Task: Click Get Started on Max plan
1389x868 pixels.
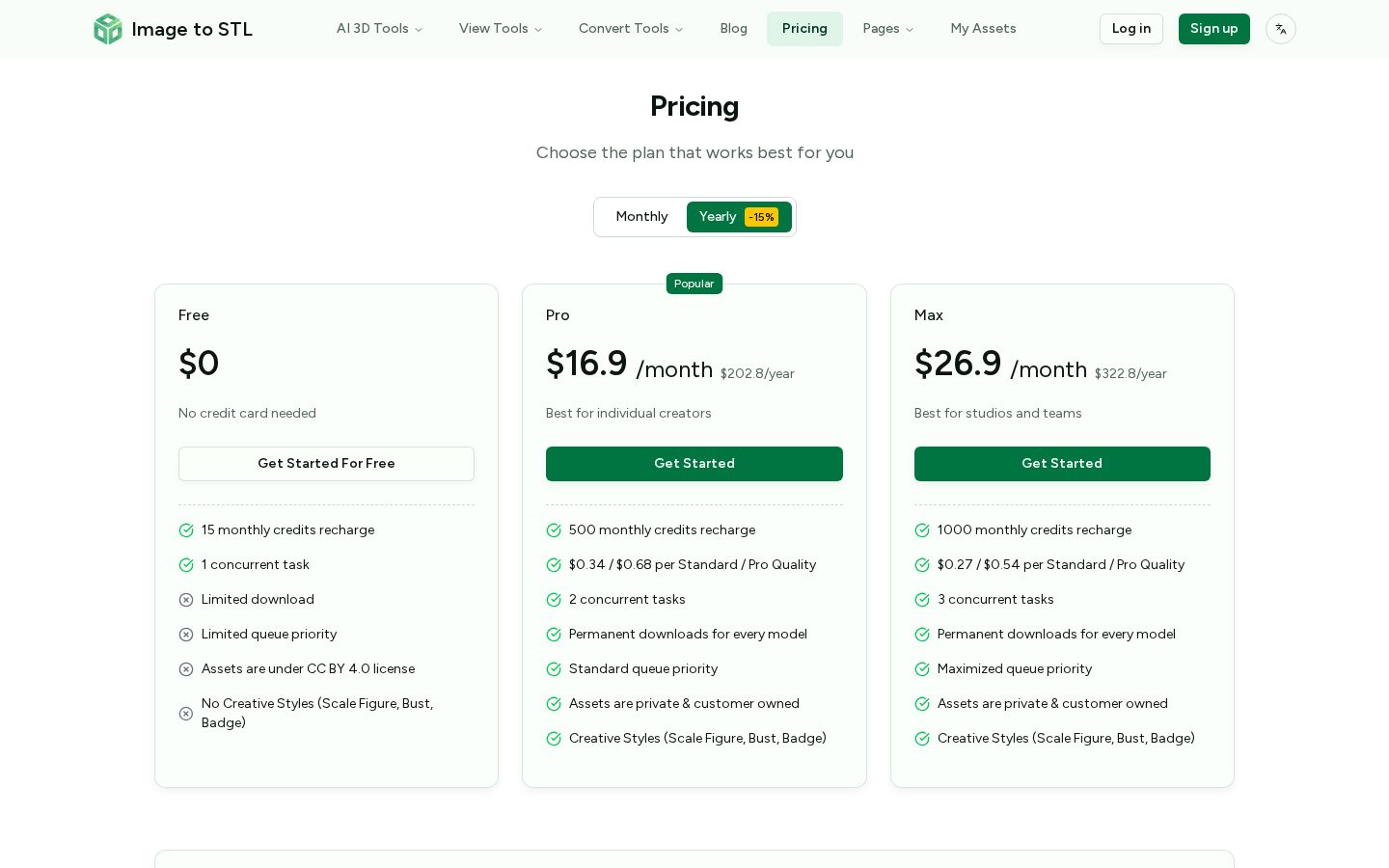Action: [1062, 464]
